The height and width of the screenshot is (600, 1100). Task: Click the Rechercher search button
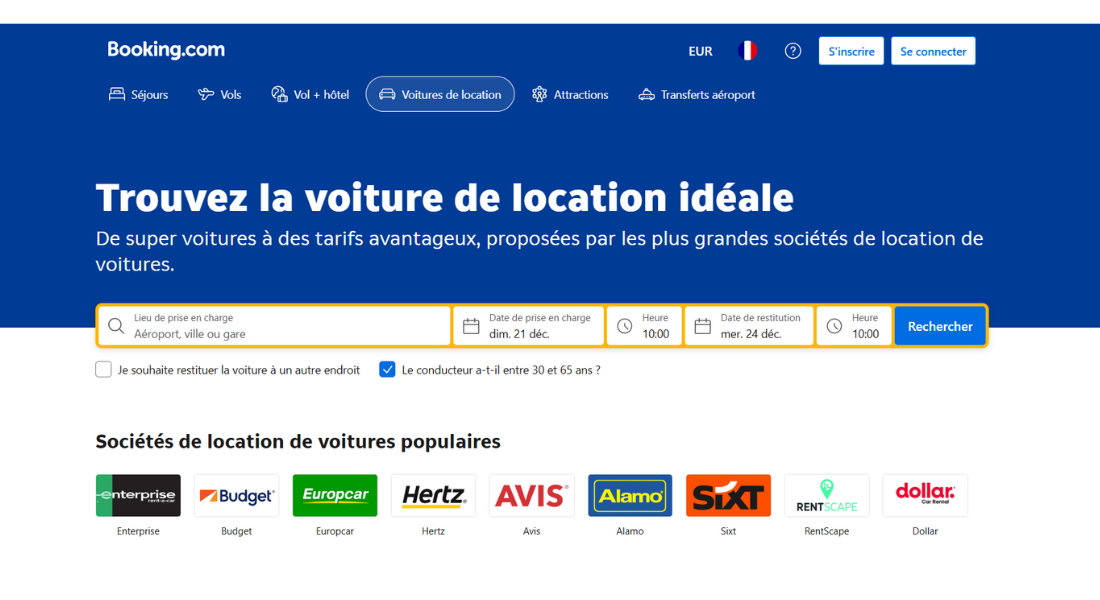click(x=940, y=326)
